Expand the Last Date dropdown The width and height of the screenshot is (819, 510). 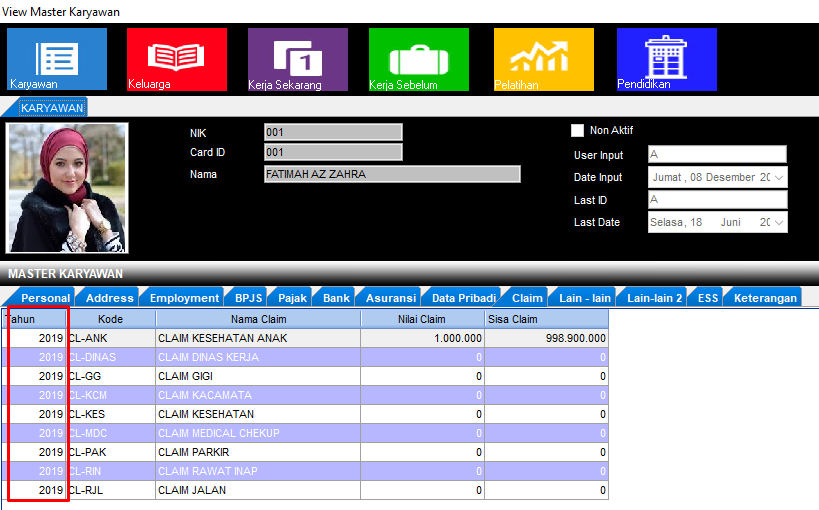[778, 222]
